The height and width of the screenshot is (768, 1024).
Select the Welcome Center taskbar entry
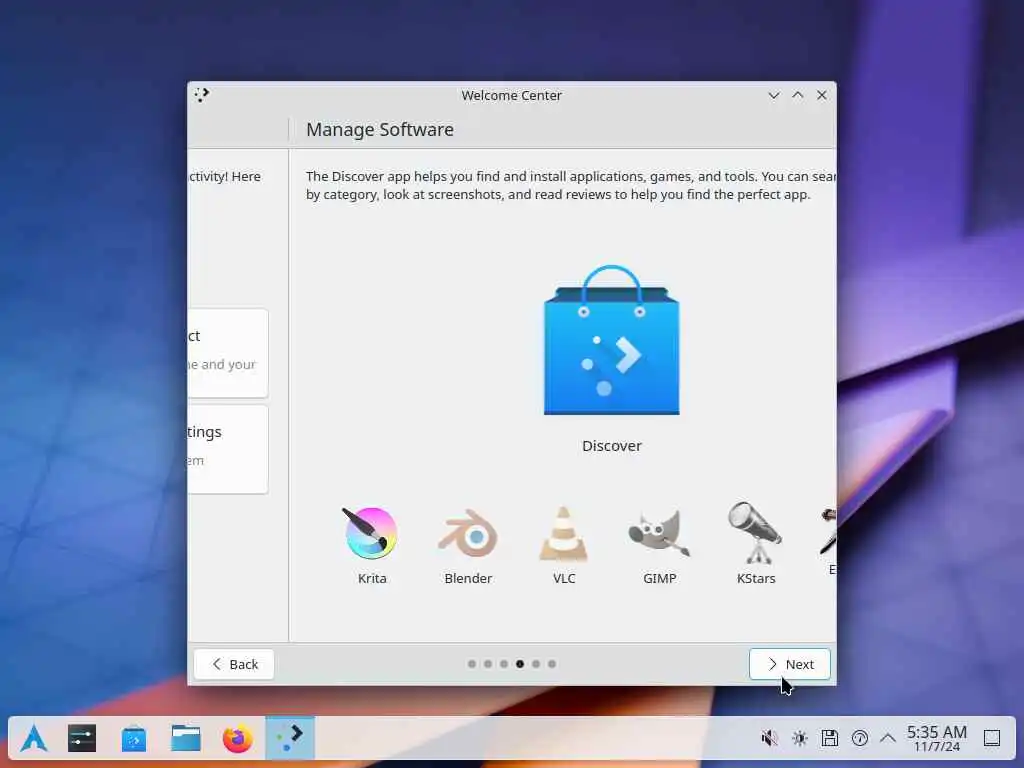click(x=290, y=738)
